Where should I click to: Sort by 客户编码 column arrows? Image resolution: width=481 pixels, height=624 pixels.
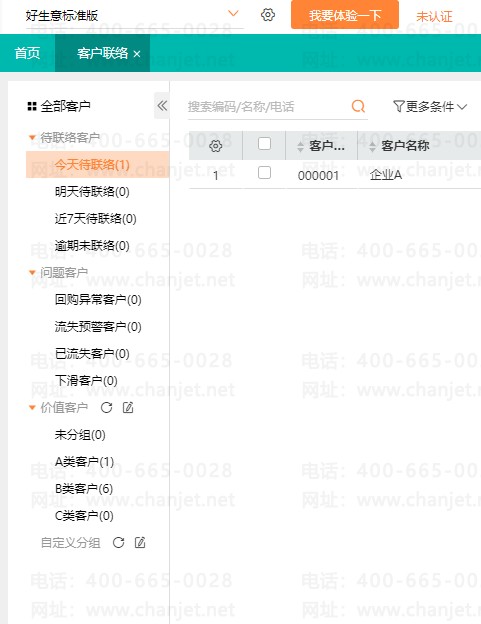[300, 146]
